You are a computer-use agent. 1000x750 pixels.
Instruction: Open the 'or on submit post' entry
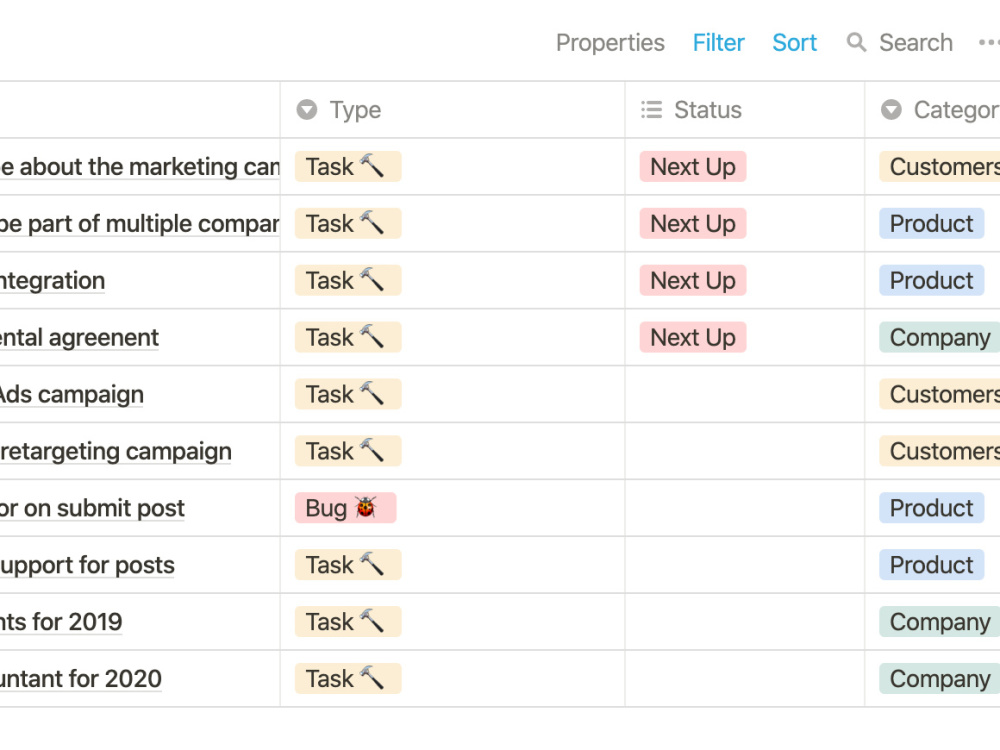tap(92, 508)
